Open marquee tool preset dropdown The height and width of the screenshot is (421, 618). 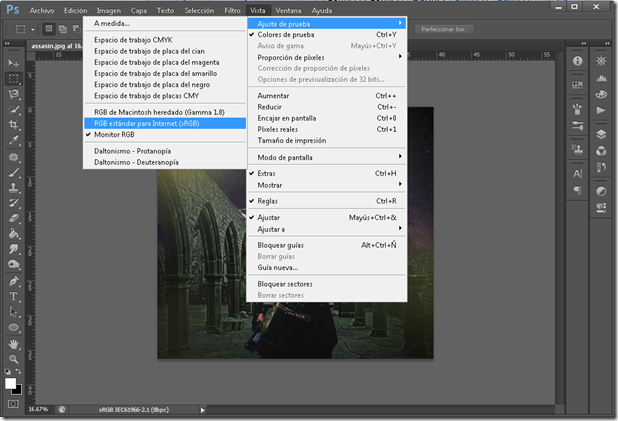click(33, 30)
